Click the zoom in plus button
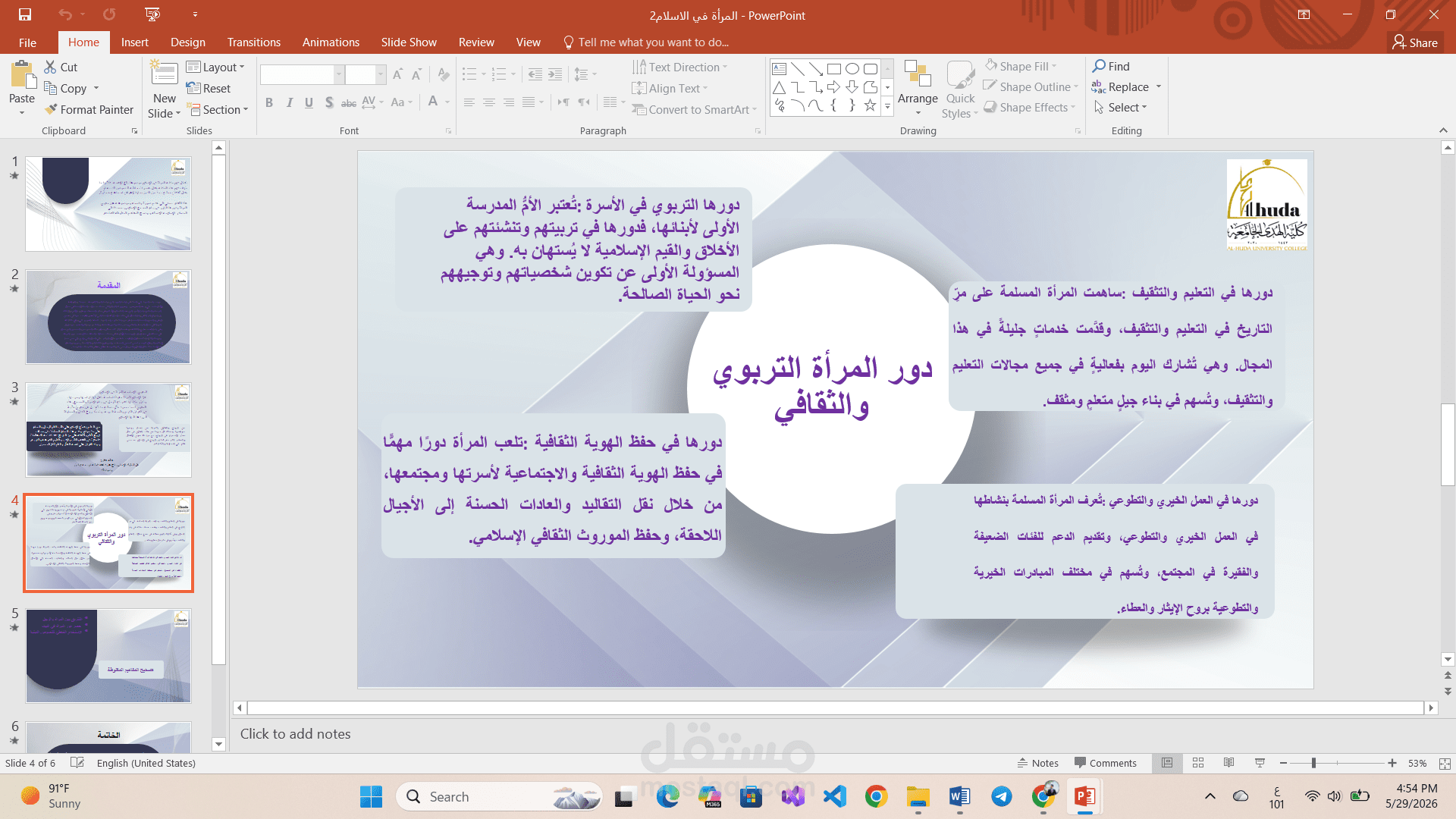This screenshot has width=1456, height=819. coord(1392,763)
